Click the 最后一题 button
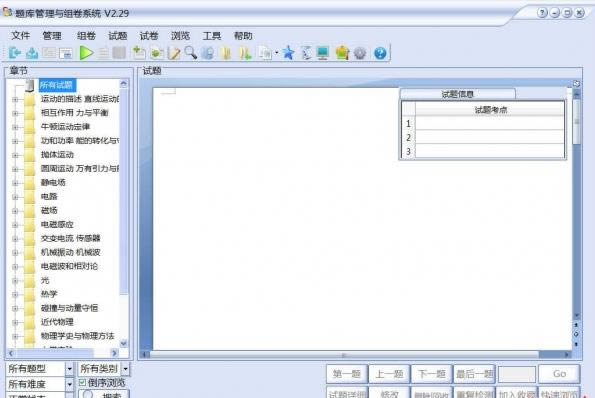Image resolution: width=595 pixels, height=398 pixels. point(474,374)
